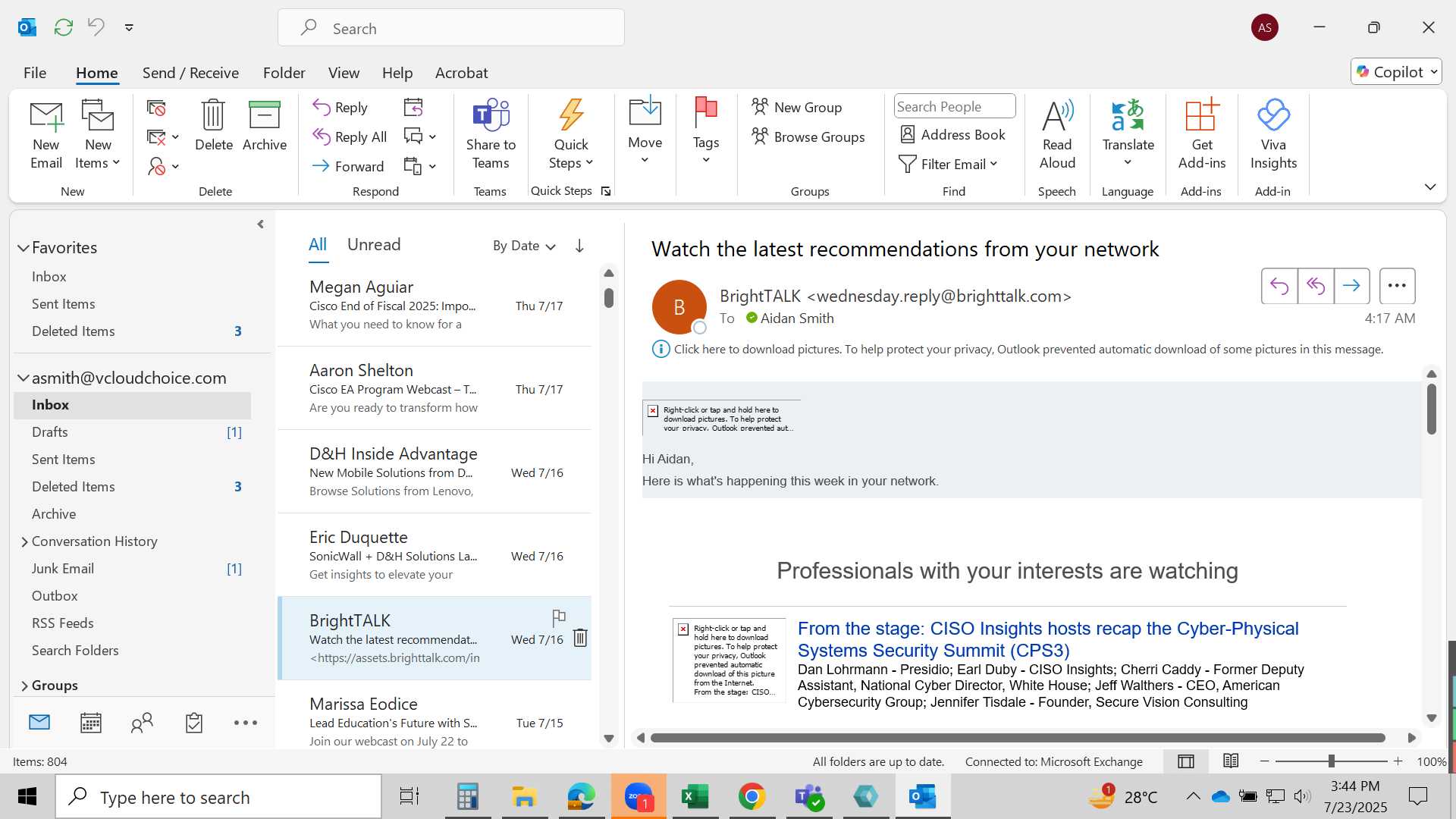The width and height of the screenshot is (1456, 819).
Task: Click the main Search box
Action: pyautogui.click(x=451, y=28)
